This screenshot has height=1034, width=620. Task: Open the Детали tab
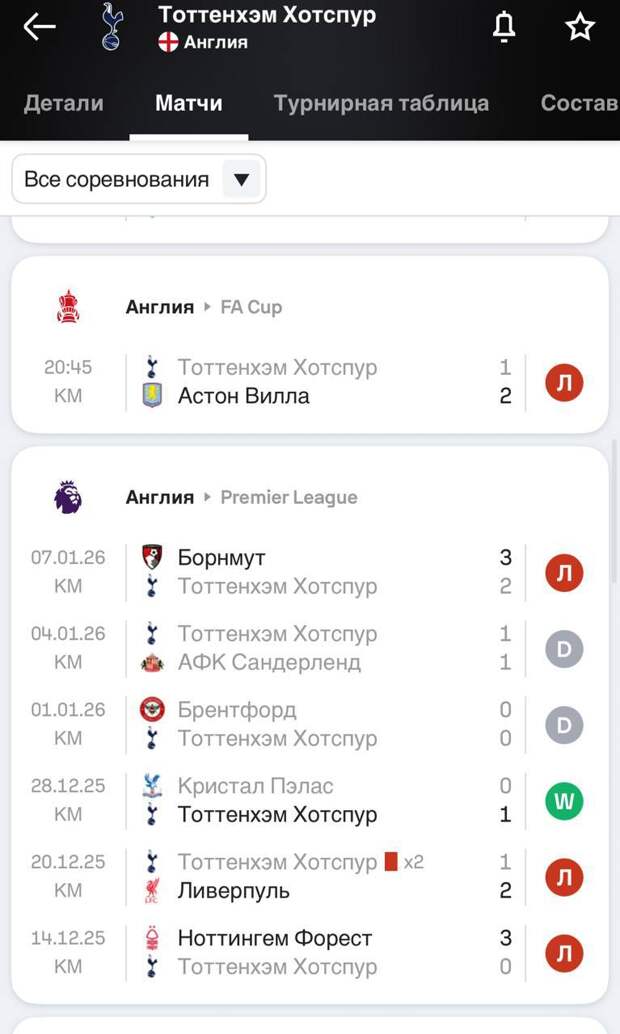pyautogui.click(x=63, y=103)
